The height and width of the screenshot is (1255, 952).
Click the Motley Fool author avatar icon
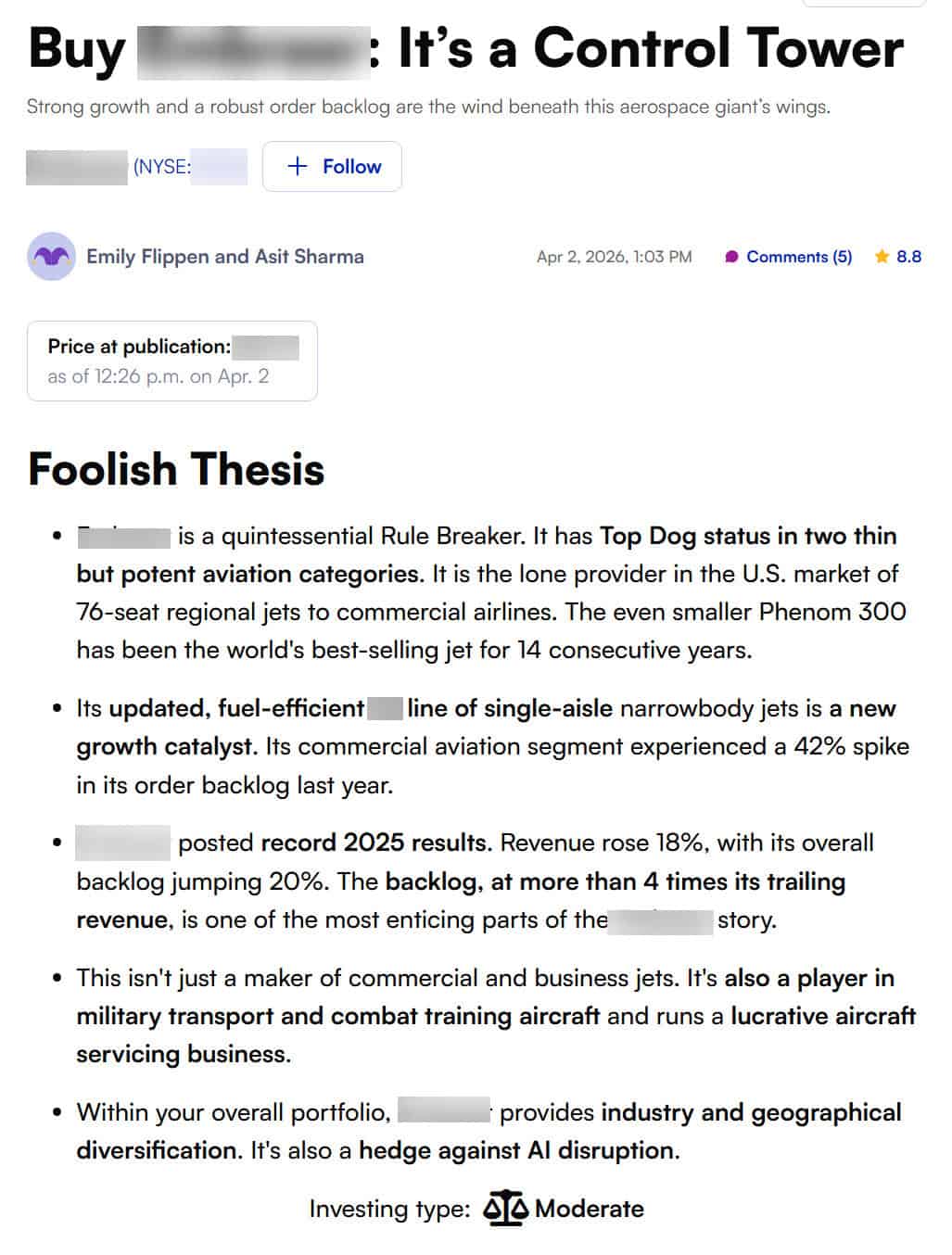click(51, 257)
